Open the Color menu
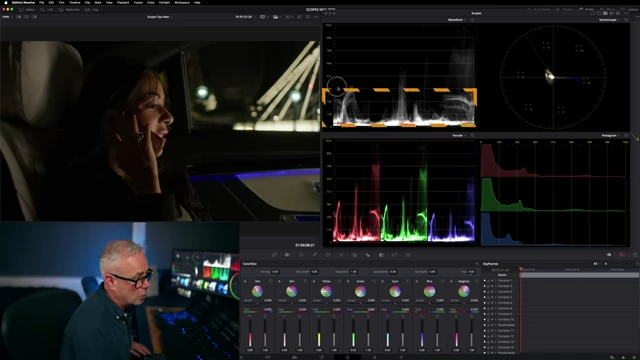This screenshot has width=640, height=360. [151, 2]
